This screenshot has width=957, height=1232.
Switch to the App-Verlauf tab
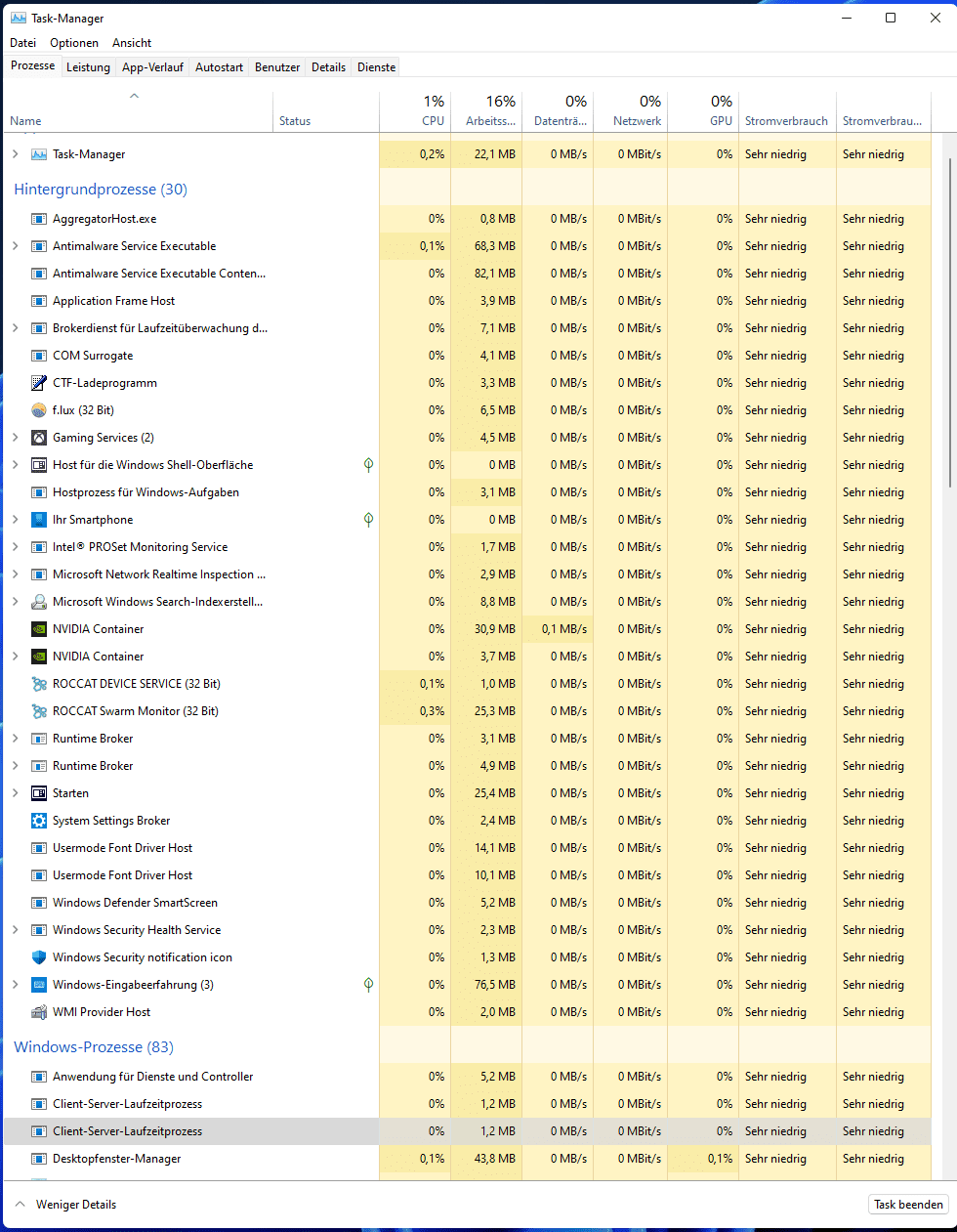[x=152, y=67]
